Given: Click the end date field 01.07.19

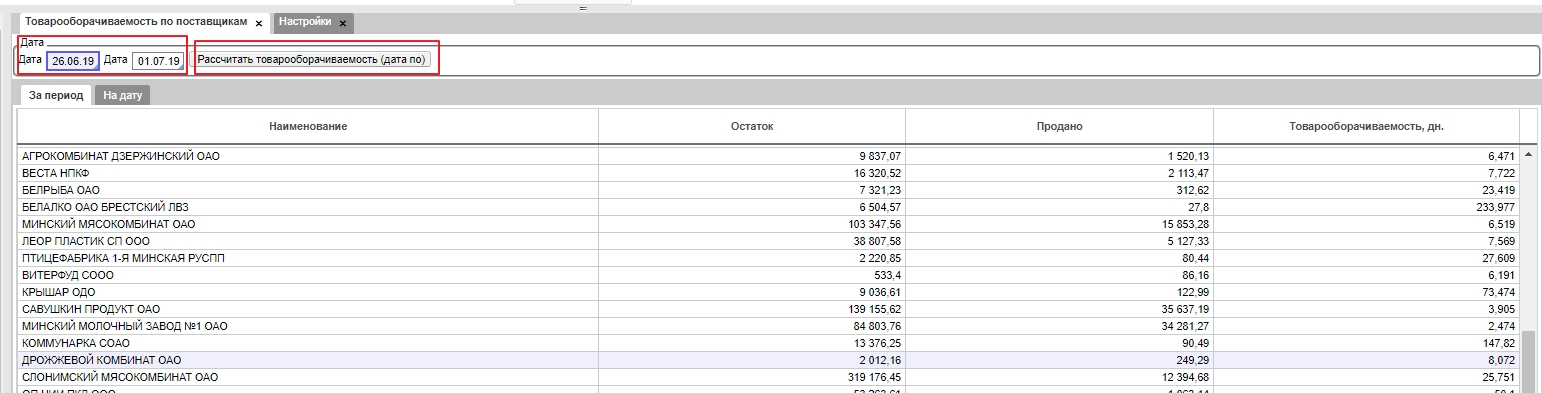Looking at the screenshot, I should click(x=158, y=61).
